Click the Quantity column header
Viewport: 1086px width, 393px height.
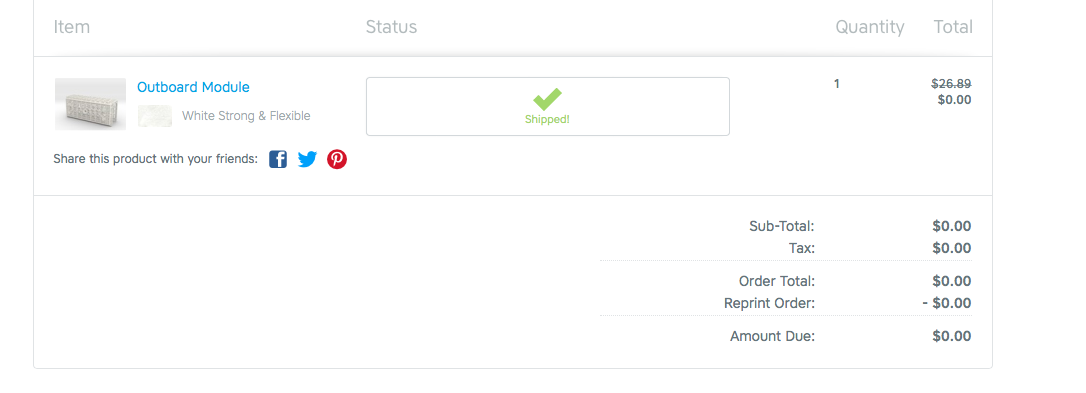pyautogui.click(x=870, y=27)
